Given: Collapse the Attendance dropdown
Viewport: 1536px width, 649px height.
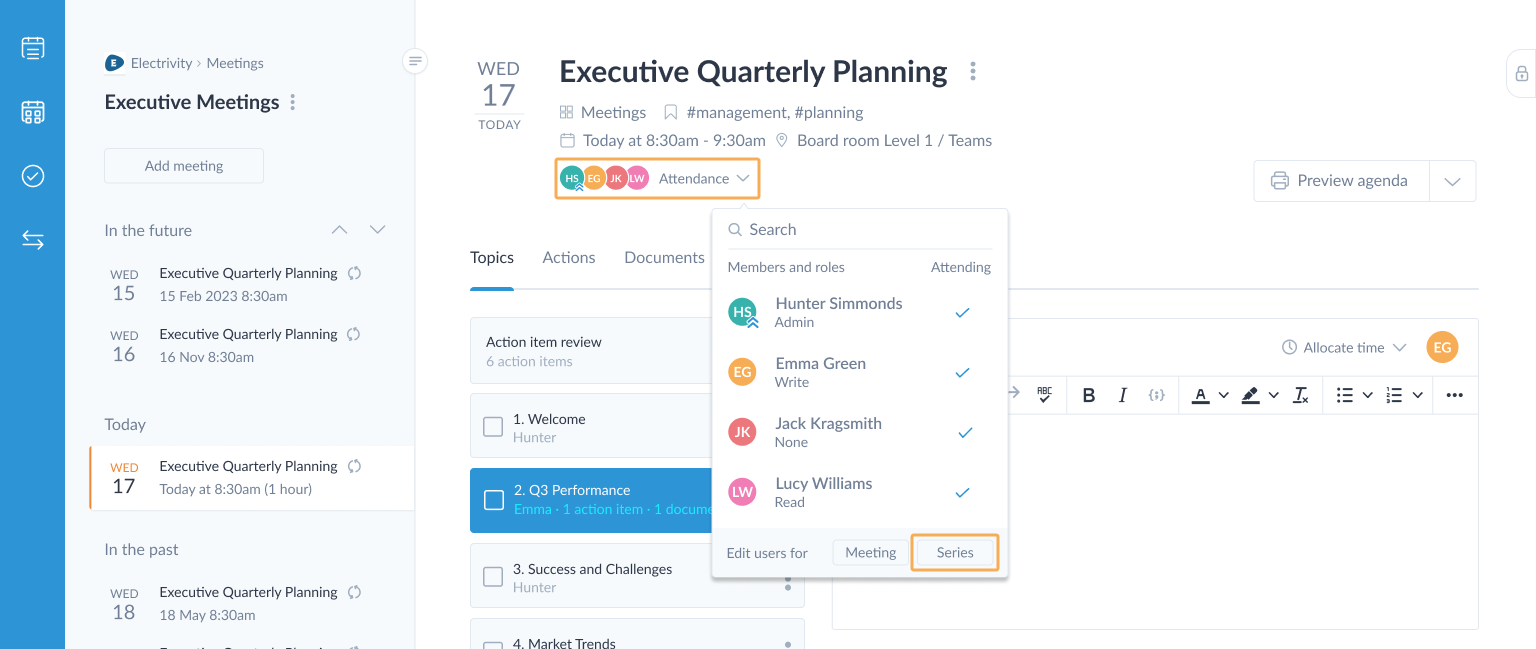Looking at the screenshot, I should point(704,178).
